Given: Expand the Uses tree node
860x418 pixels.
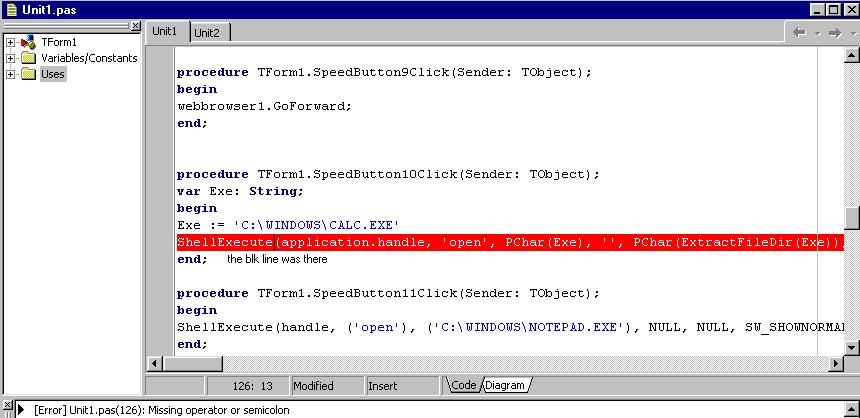Looking at the screenshot, I should (11, 74).
